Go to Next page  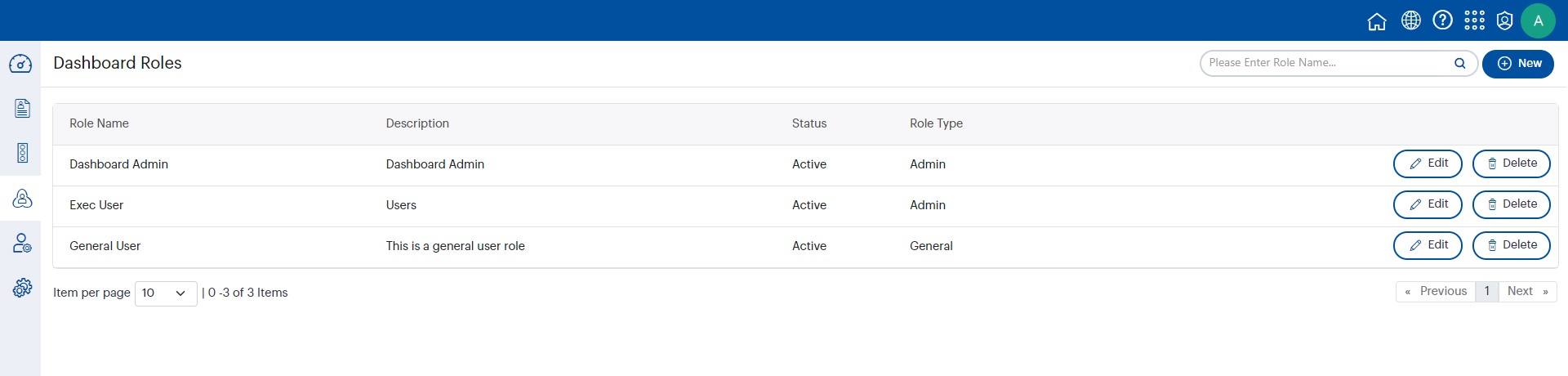(1527, 292)
